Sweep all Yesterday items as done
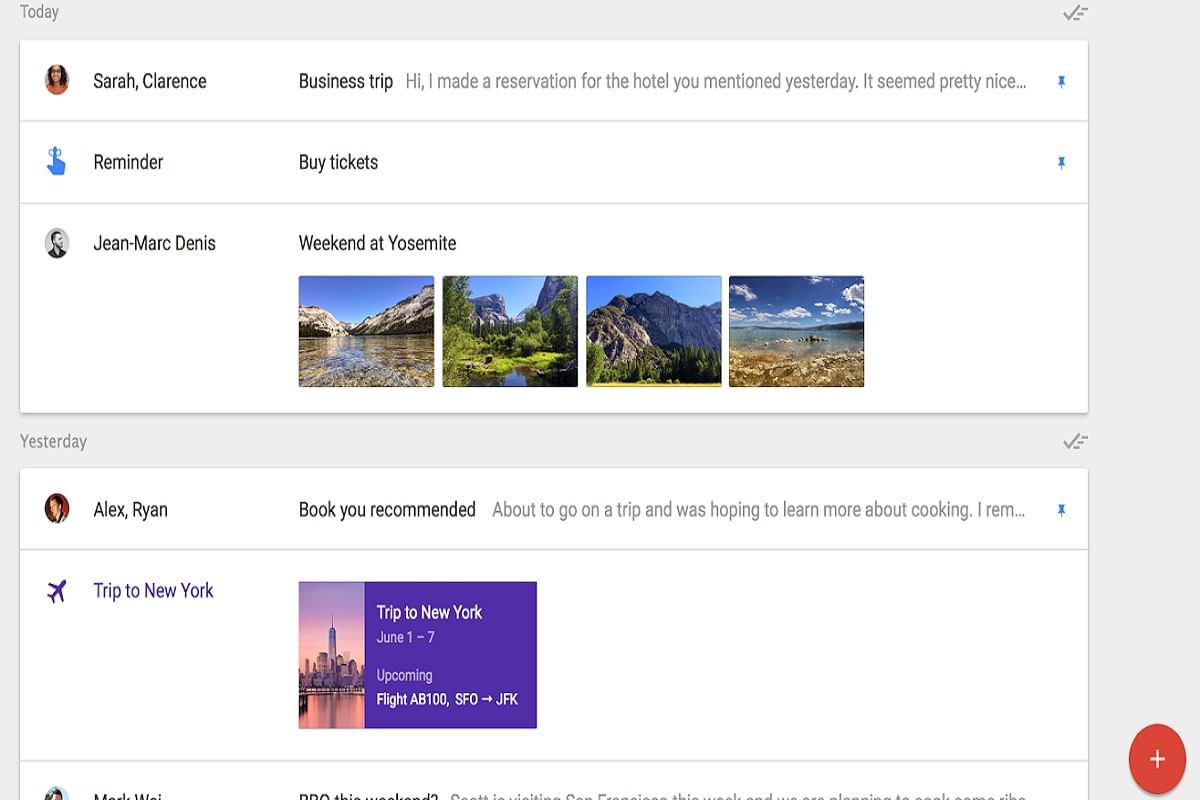The image size is (1200, 800). click(x=1074, y=441)
